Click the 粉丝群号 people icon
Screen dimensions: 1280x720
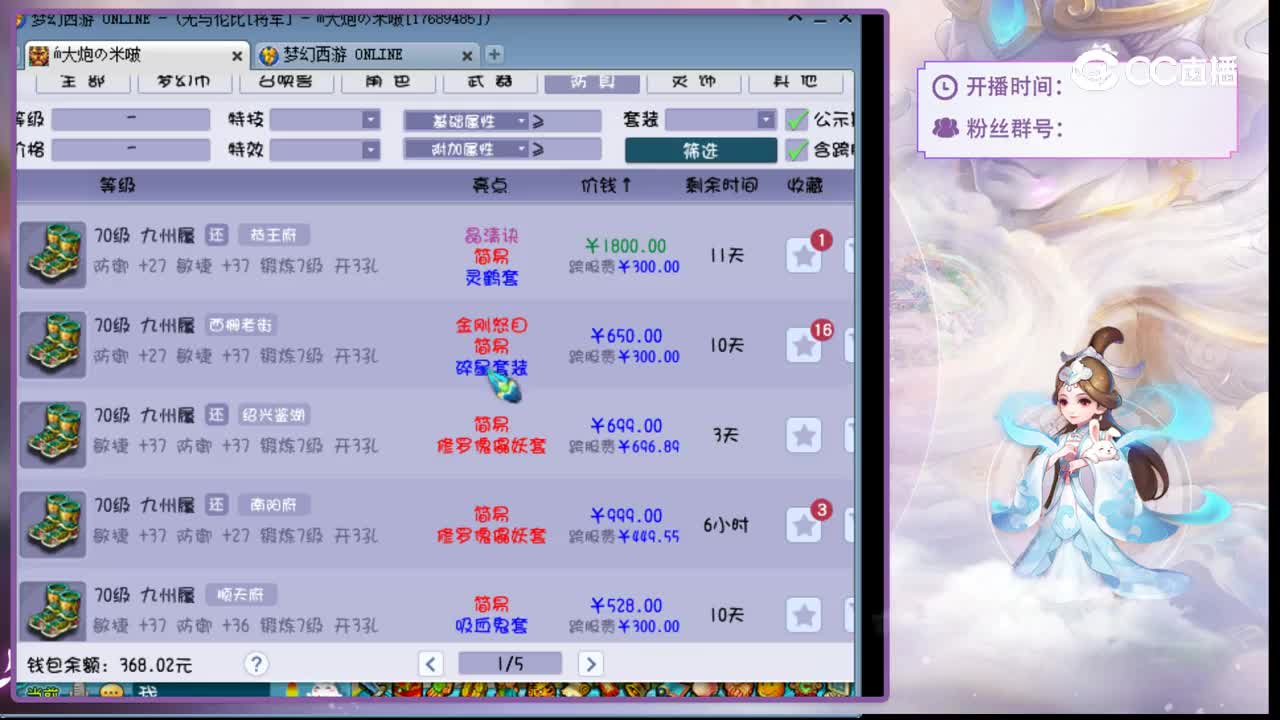945,128
